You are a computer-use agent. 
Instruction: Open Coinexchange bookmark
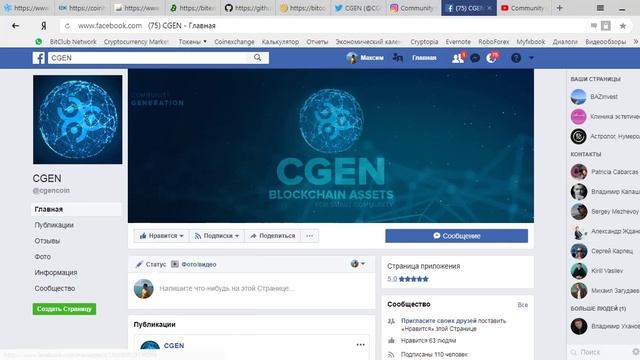[x=234, y=42]
